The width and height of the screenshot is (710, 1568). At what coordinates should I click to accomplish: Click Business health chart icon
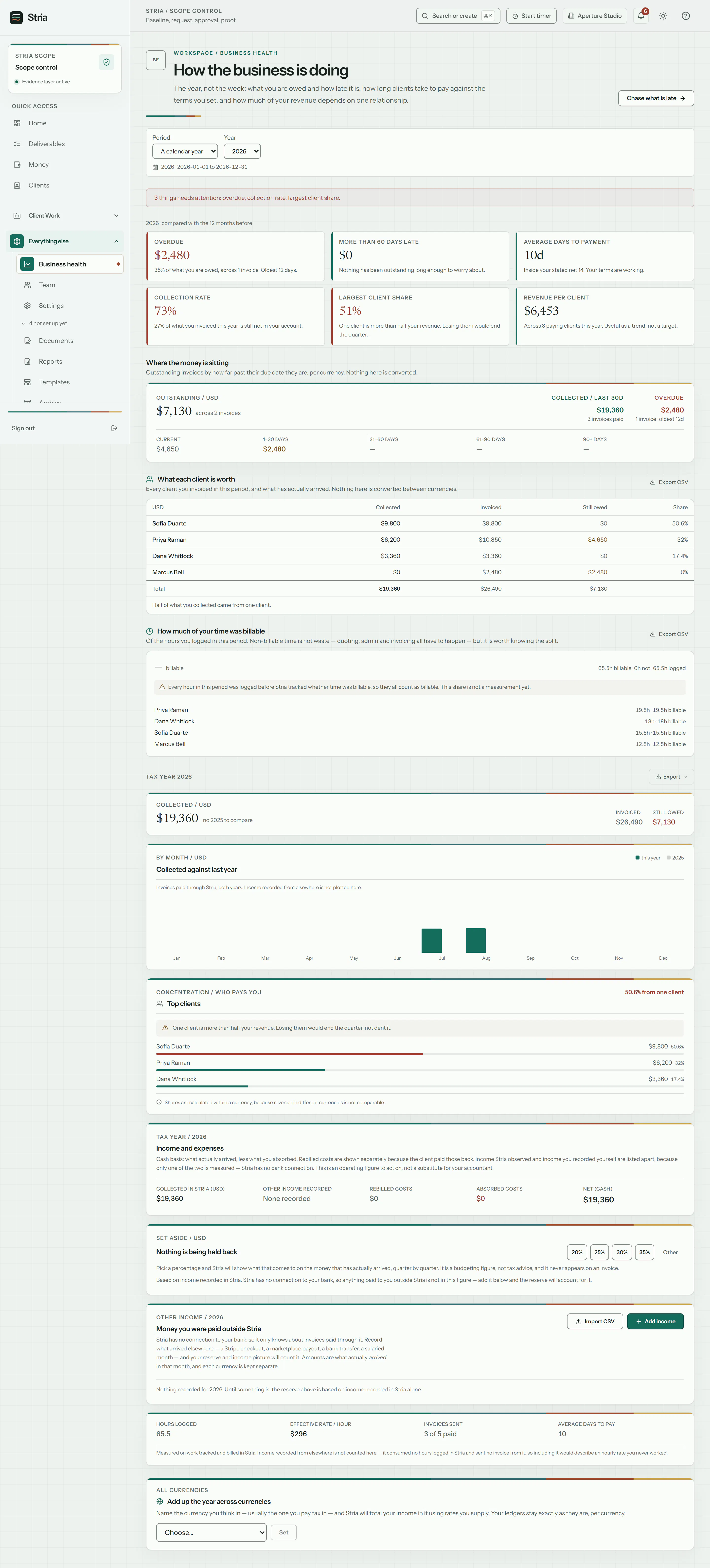[27, 264]
